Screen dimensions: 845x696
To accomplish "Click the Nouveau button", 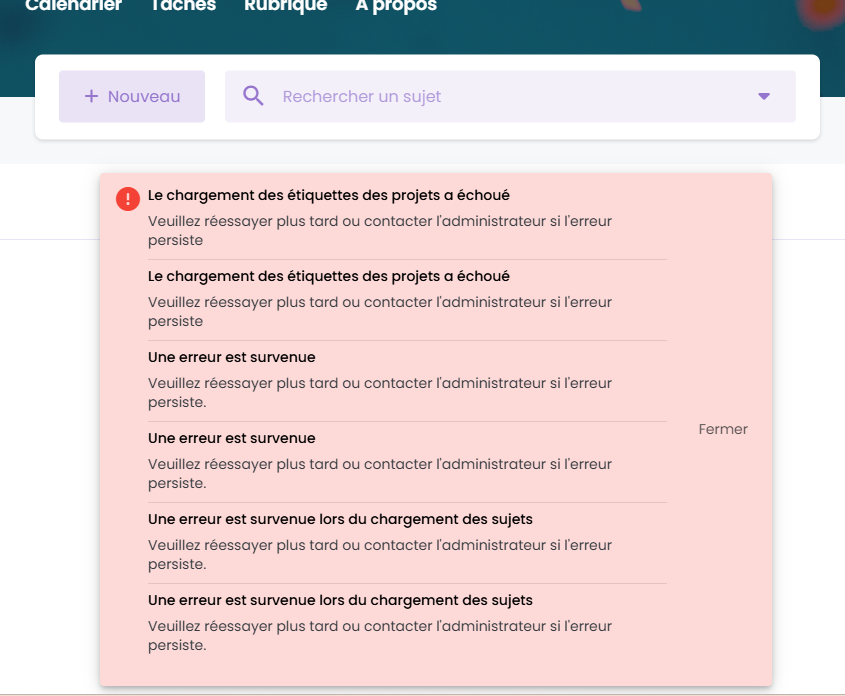I will (132, 96).
